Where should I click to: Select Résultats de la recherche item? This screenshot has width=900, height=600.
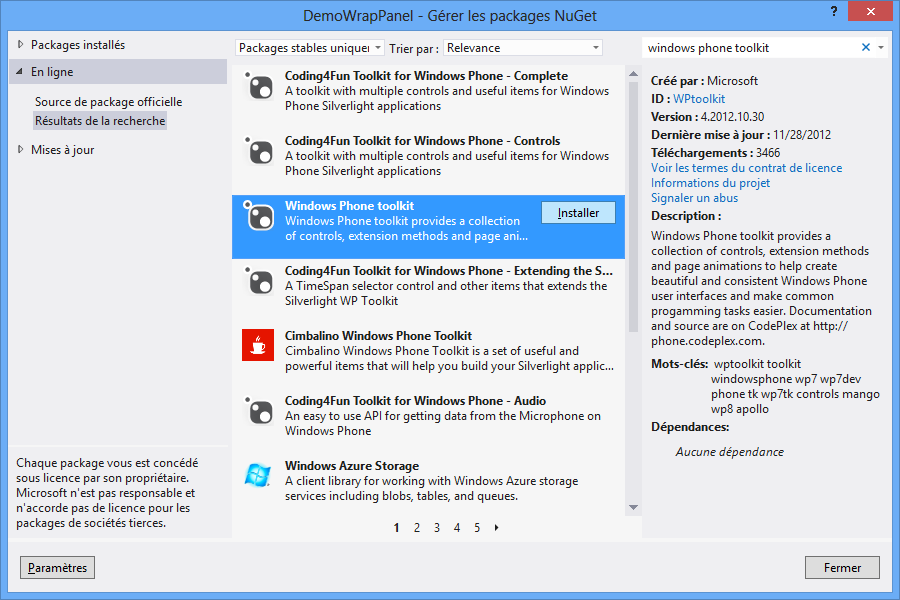tap(100, 121)
